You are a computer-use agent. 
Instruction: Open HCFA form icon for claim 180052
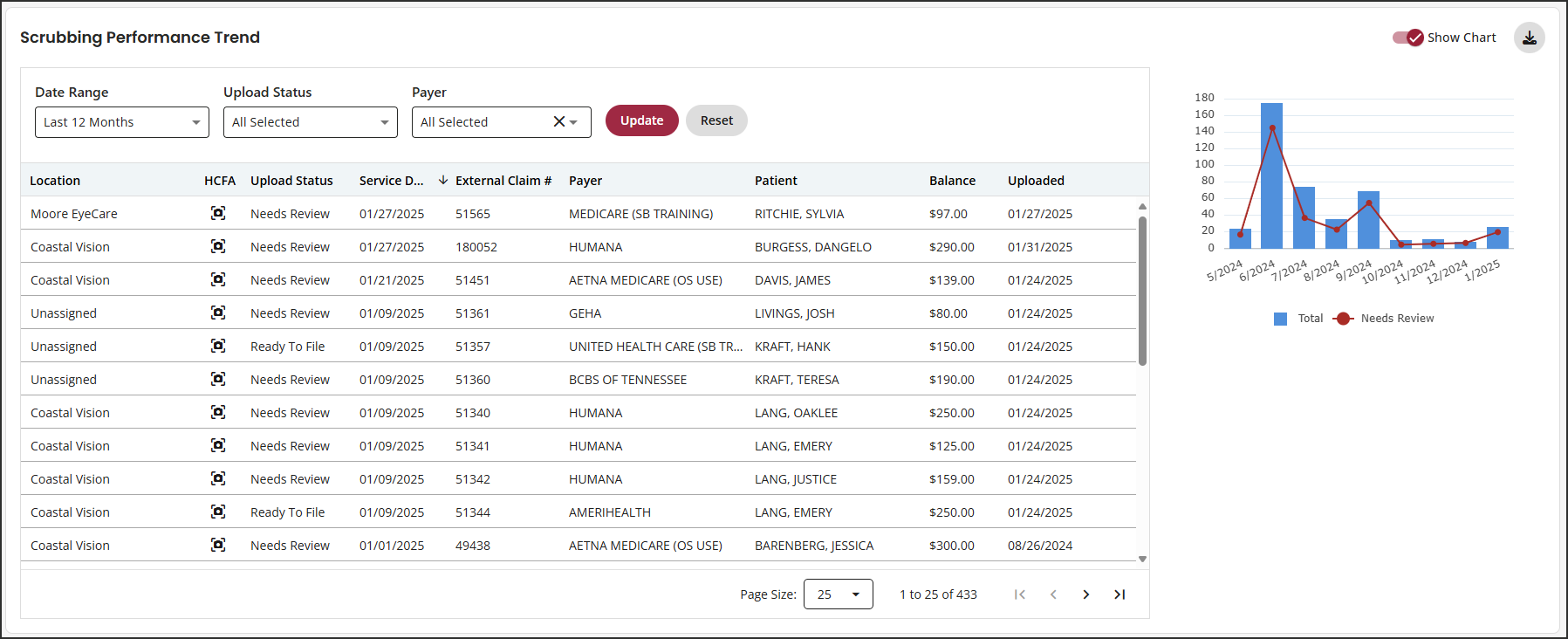tap(218, 246)
